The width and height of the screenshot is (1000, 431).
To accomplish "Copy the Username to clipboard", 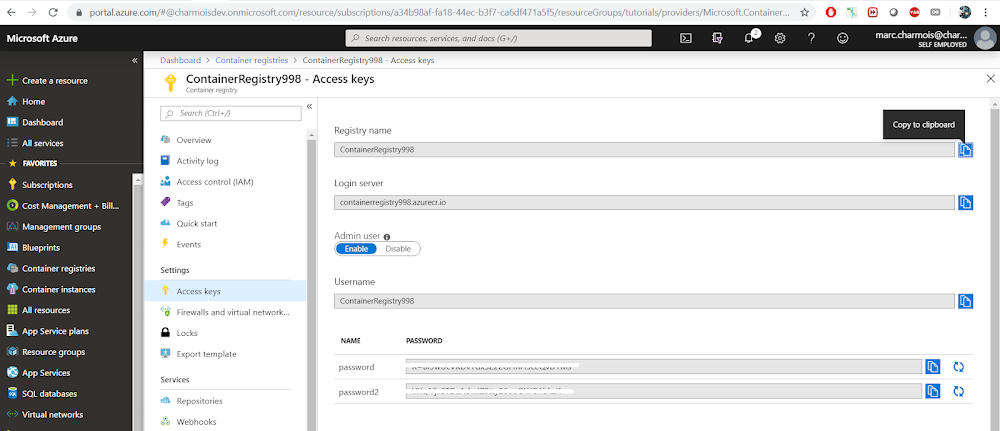I will click(x=966, y=301).
